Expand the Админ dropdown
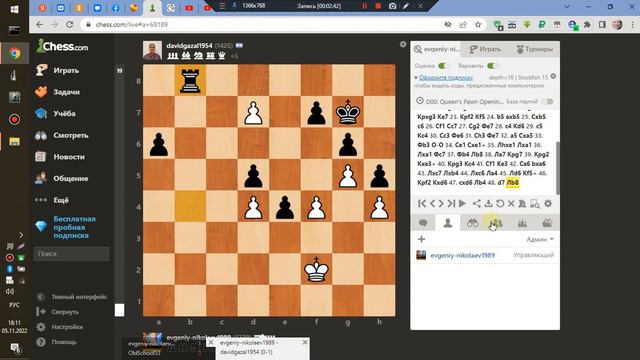The width and height of the screenshot is (640, 360). point(540,239)
